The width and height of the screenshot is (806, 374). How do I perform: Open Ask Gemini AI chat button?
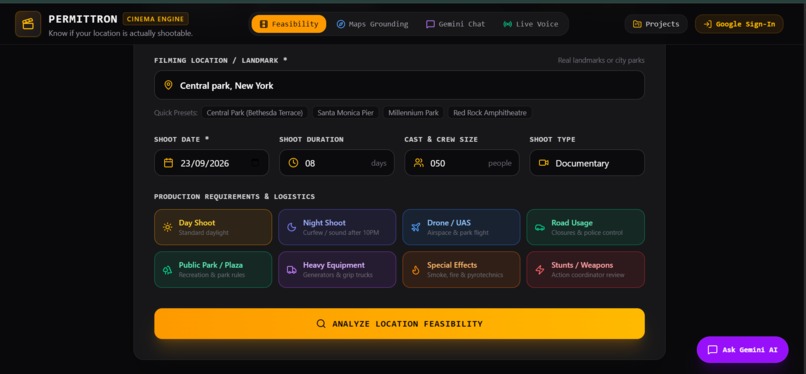pos(742,350)
